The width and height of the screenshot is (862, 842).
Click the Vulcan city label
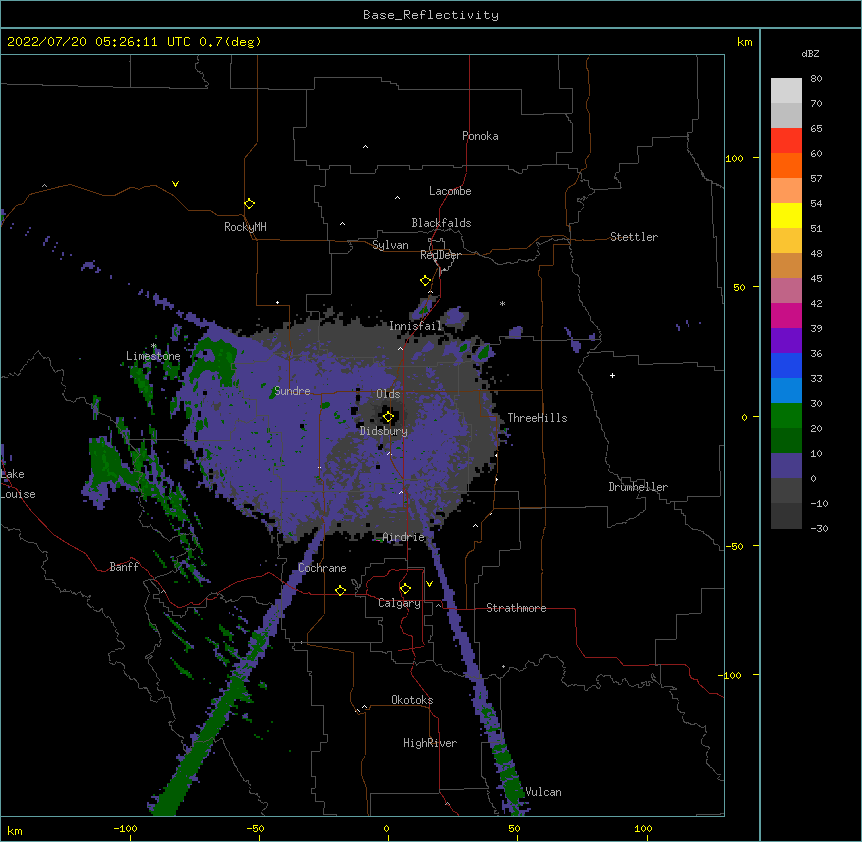click(543, 792)
